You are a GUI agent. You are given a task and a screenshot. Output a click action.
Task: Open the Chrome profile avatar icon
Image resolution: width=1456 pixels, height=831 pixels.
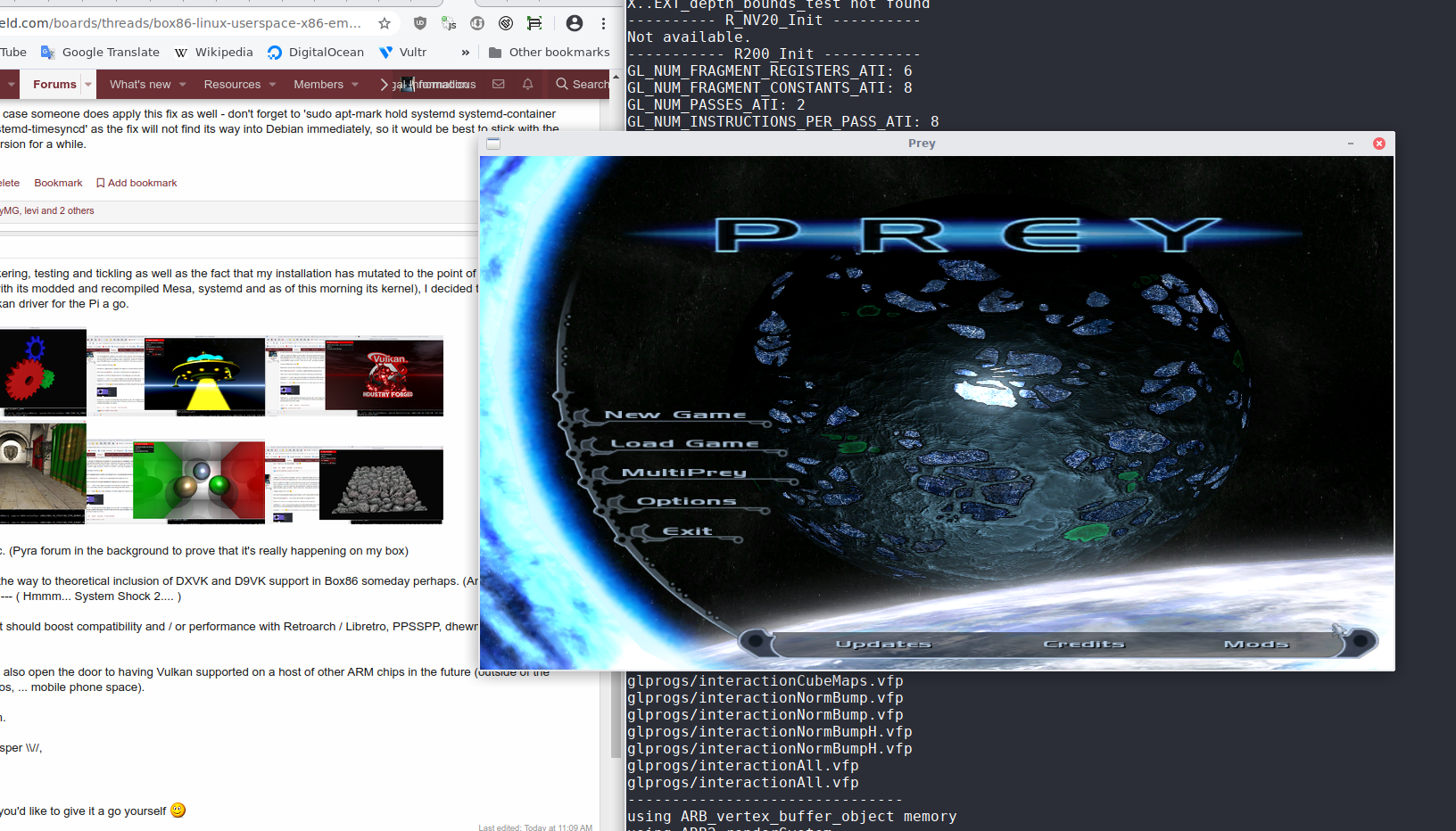click(575, 23)
